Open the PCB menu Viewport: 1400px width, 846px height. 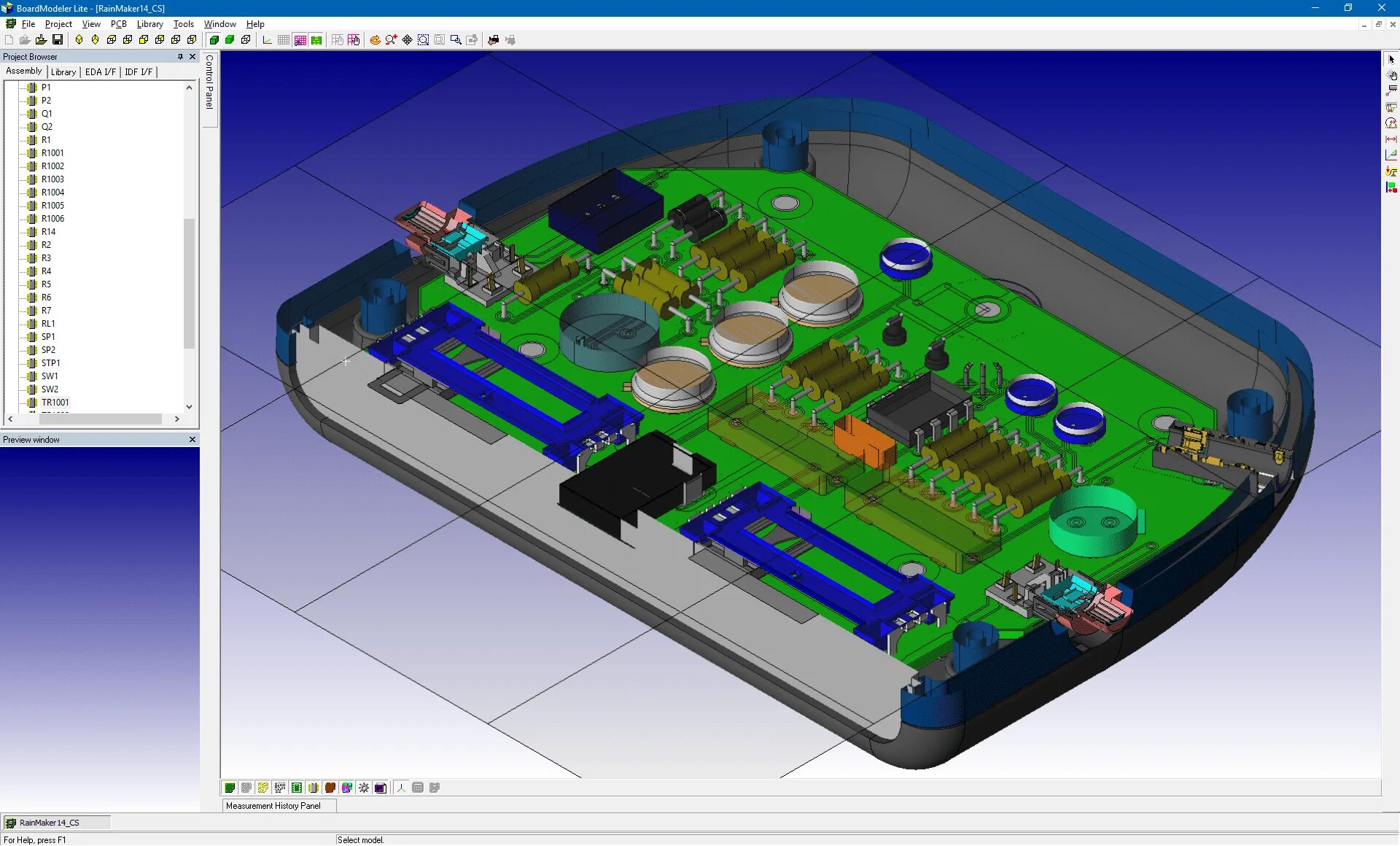(x=118, y=24)
